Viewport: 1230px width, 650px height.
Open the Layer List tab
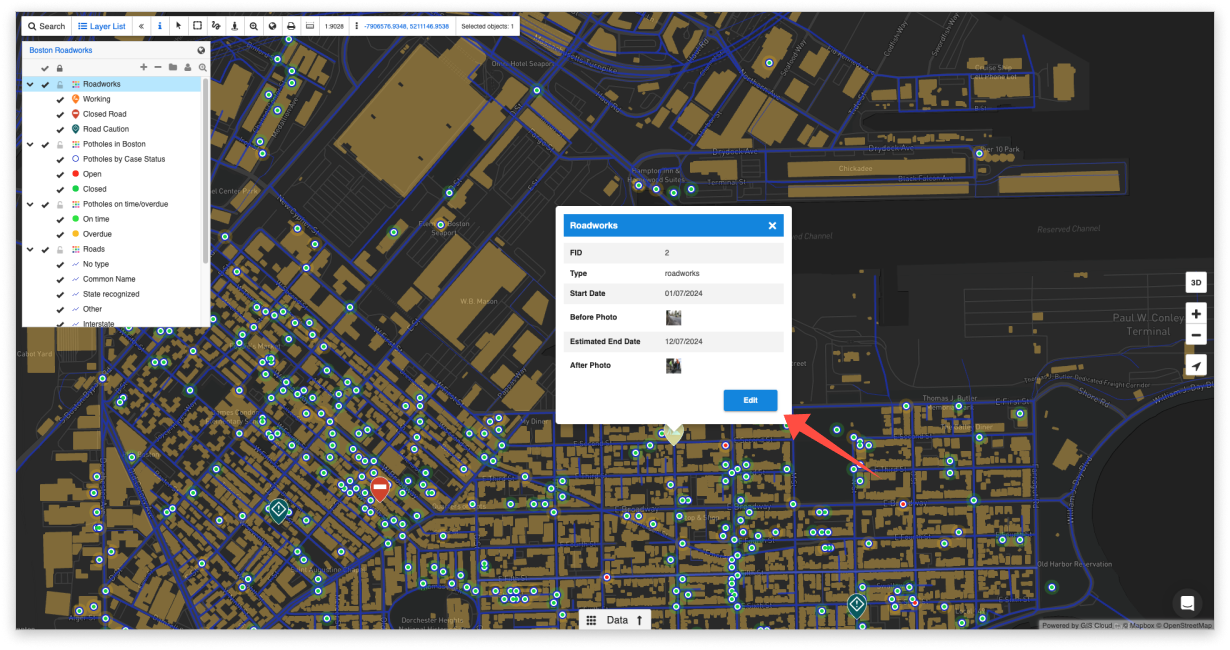tap(100, 26)
